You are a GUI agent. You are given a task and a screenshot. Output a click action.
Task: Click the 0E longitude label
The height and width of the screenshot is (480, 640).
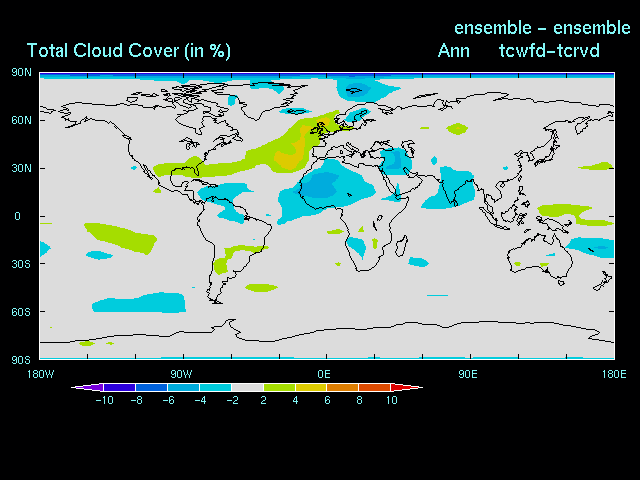pyautogui.click(x=324, y=374)
